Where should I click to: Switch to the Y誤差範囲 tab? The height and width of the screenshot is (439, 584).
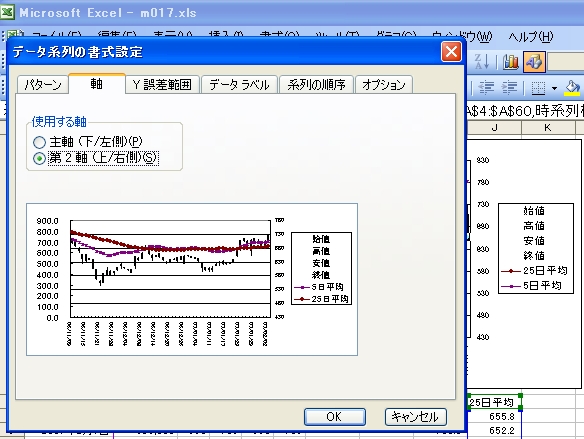162,85
